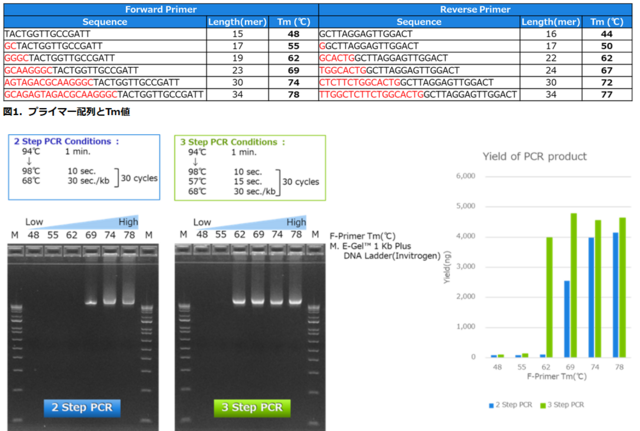Click the "Forward Primer" table header
This screenshot has height=431, width=640.
tap(161, 9)
